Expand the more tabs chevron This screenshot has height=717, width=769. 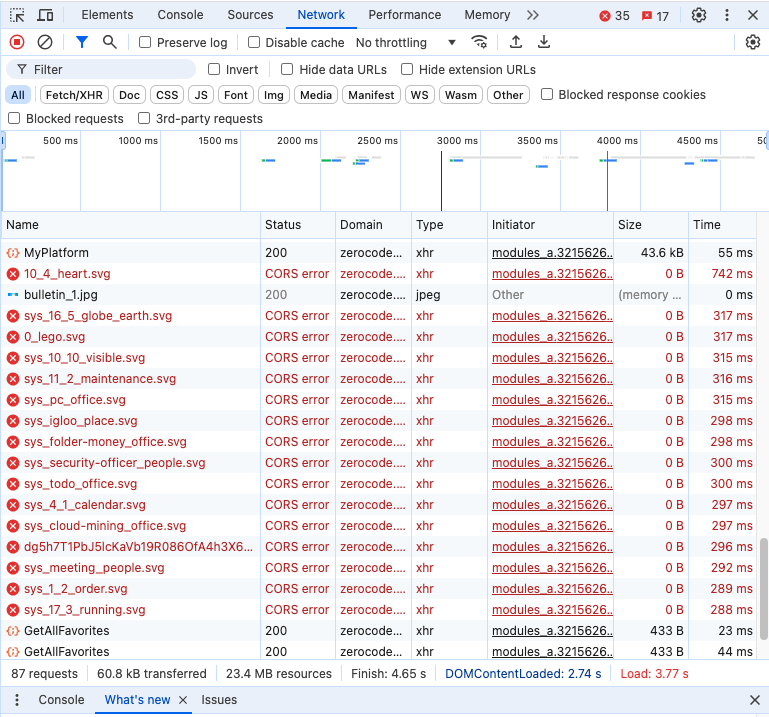click(532, 15)
